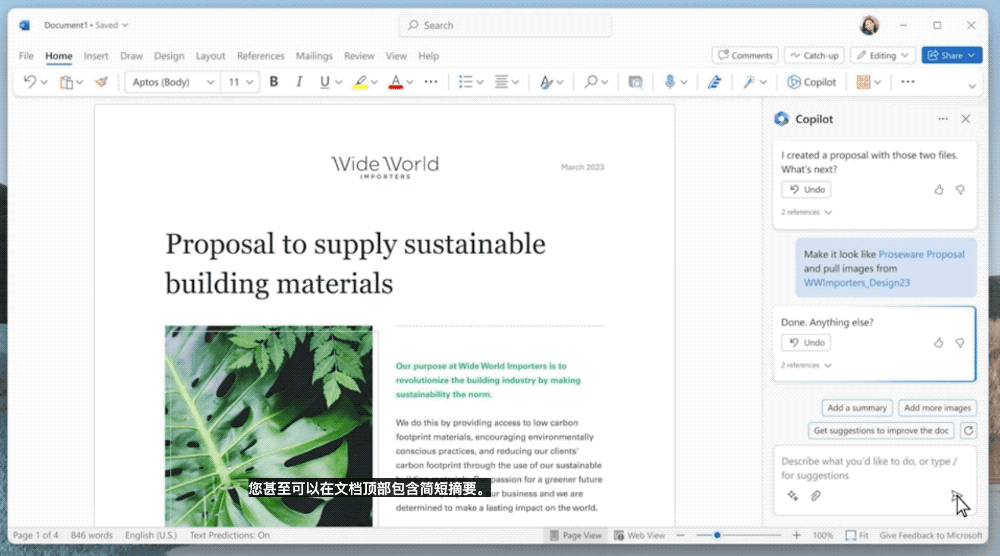Screen dimensions: 1000x556
Task: Switch to the Layout tab
Action: pyautogui.click(x=210, y=56)
